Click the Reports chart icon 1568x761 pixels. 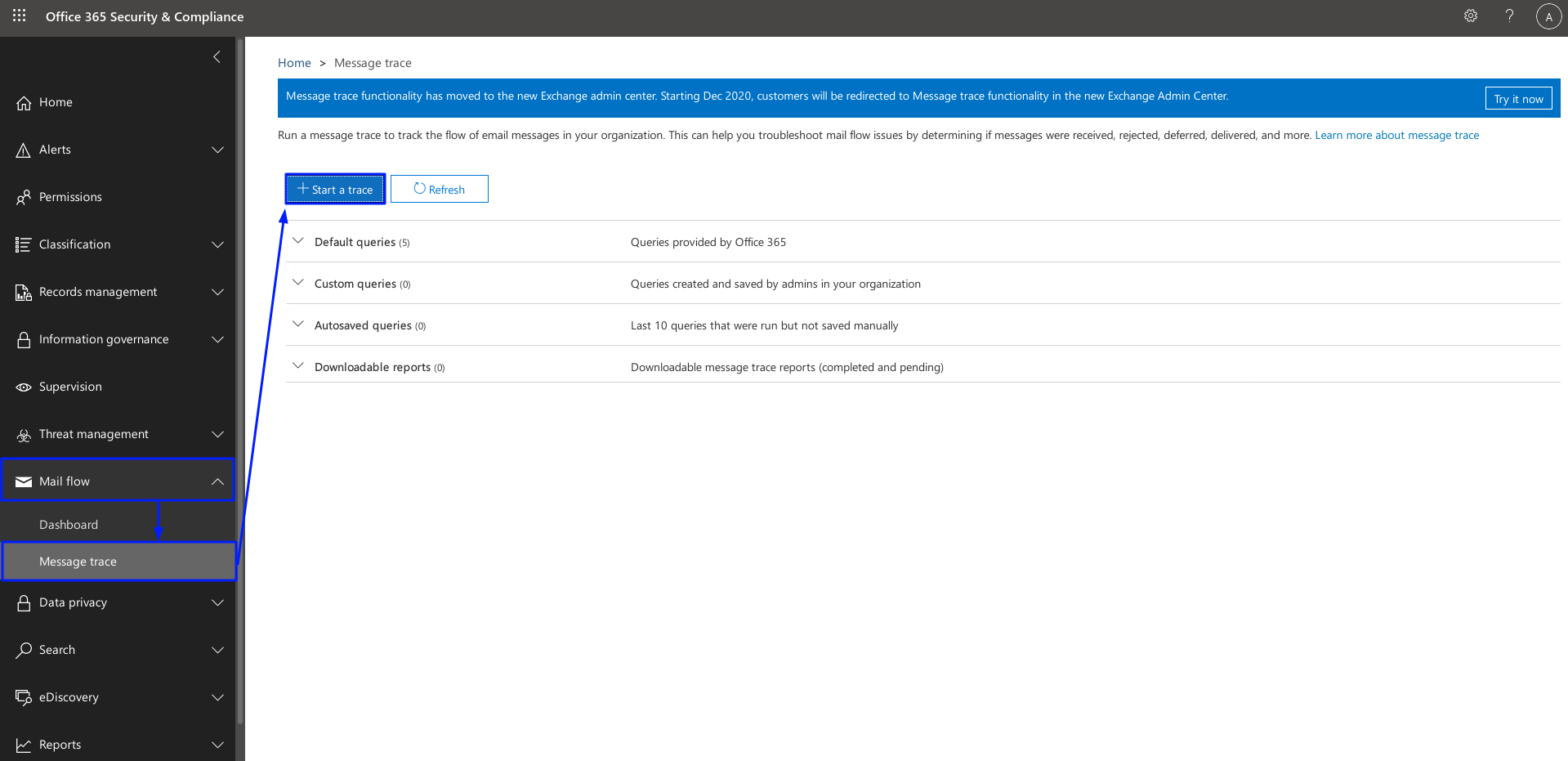(24, 745)
